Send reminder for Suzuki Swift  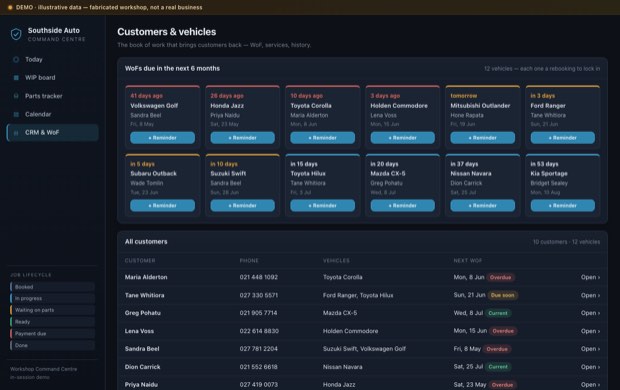click(242, 205)
